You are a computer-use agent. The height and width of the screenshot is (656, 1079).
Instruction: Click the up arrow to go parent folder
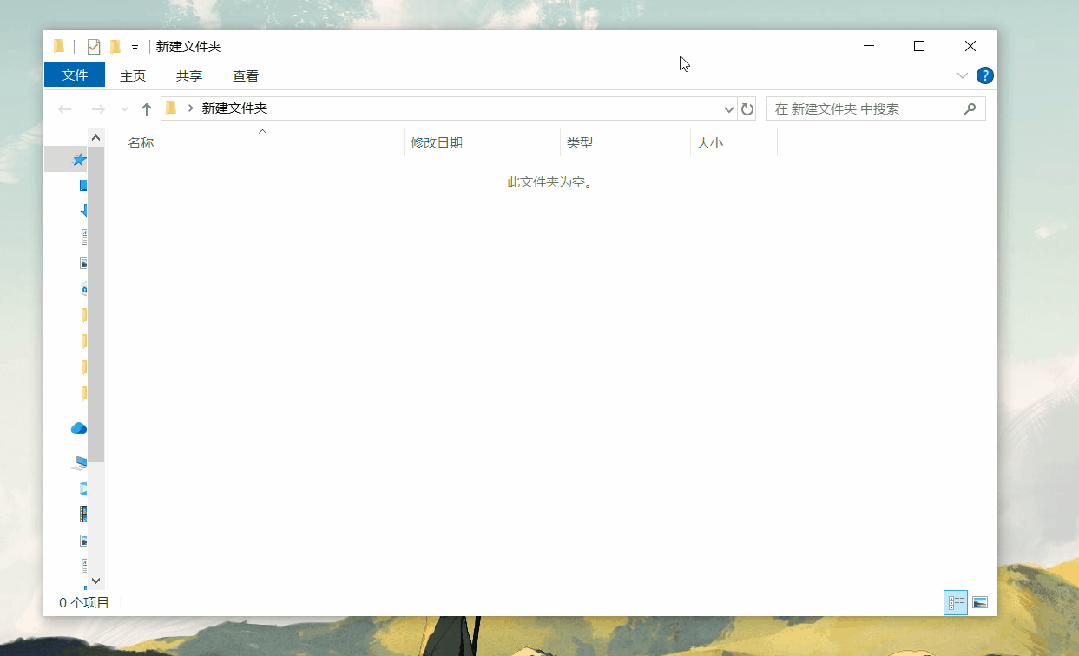[147, 108]
